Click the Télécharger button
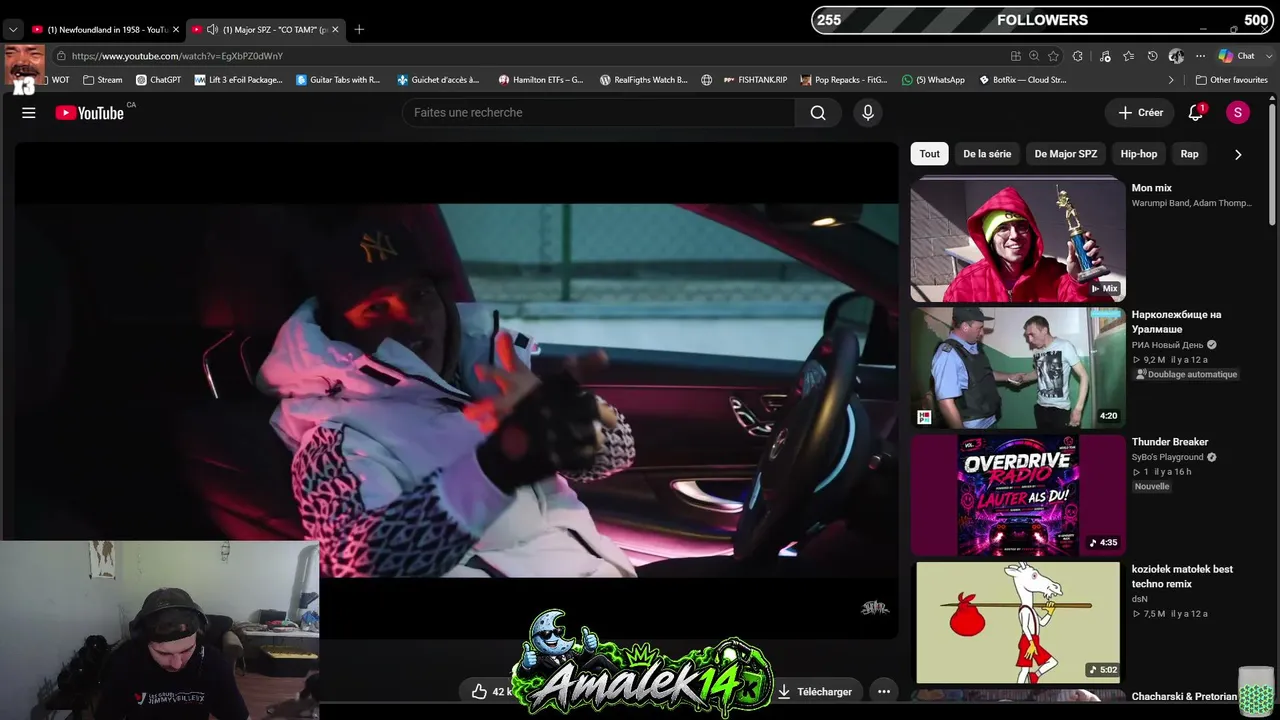Image resolution: width=1280 pixels, height=720 pixels. pyautogui.click(x=815, y=691)
